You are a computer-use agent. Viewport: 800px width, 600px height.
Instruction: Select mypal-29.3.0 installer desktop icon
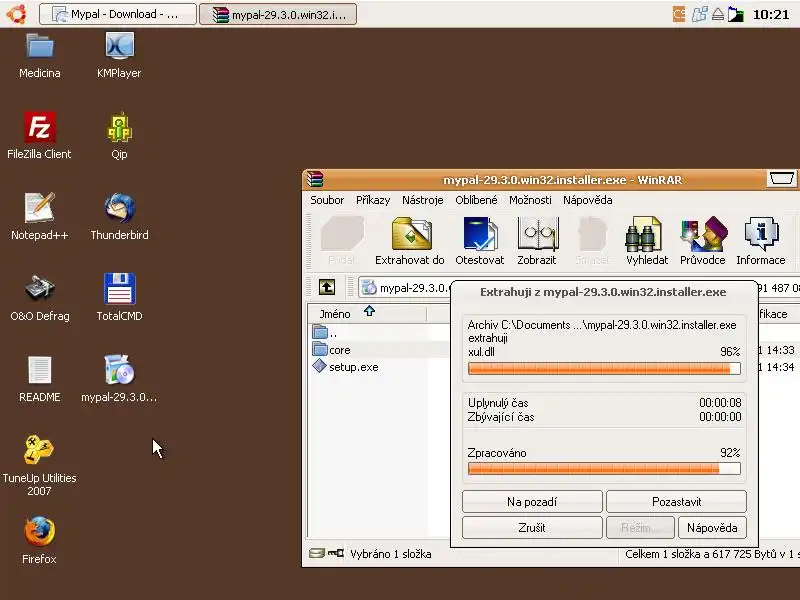click(119, 379)
